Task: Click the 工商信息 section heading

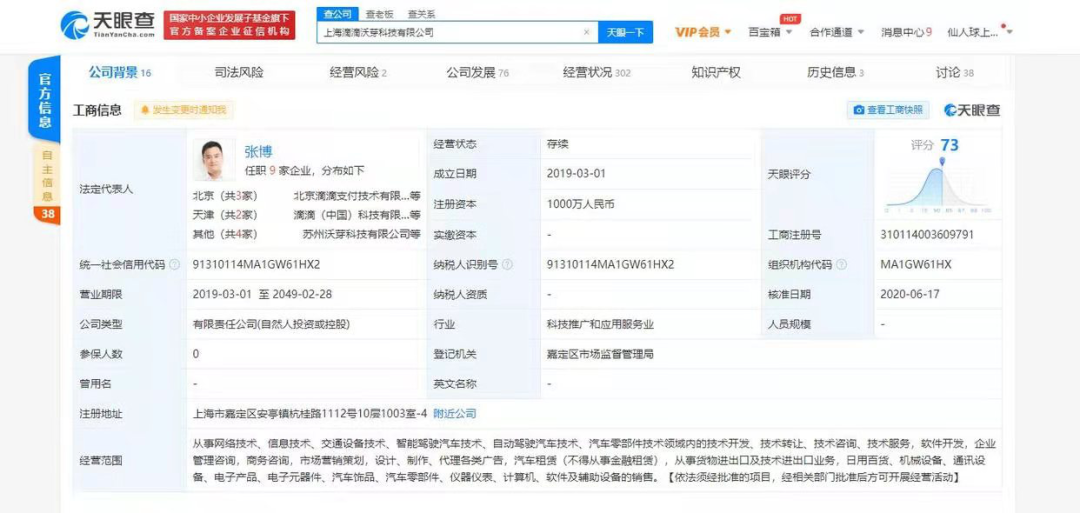Action: point(98,109)
